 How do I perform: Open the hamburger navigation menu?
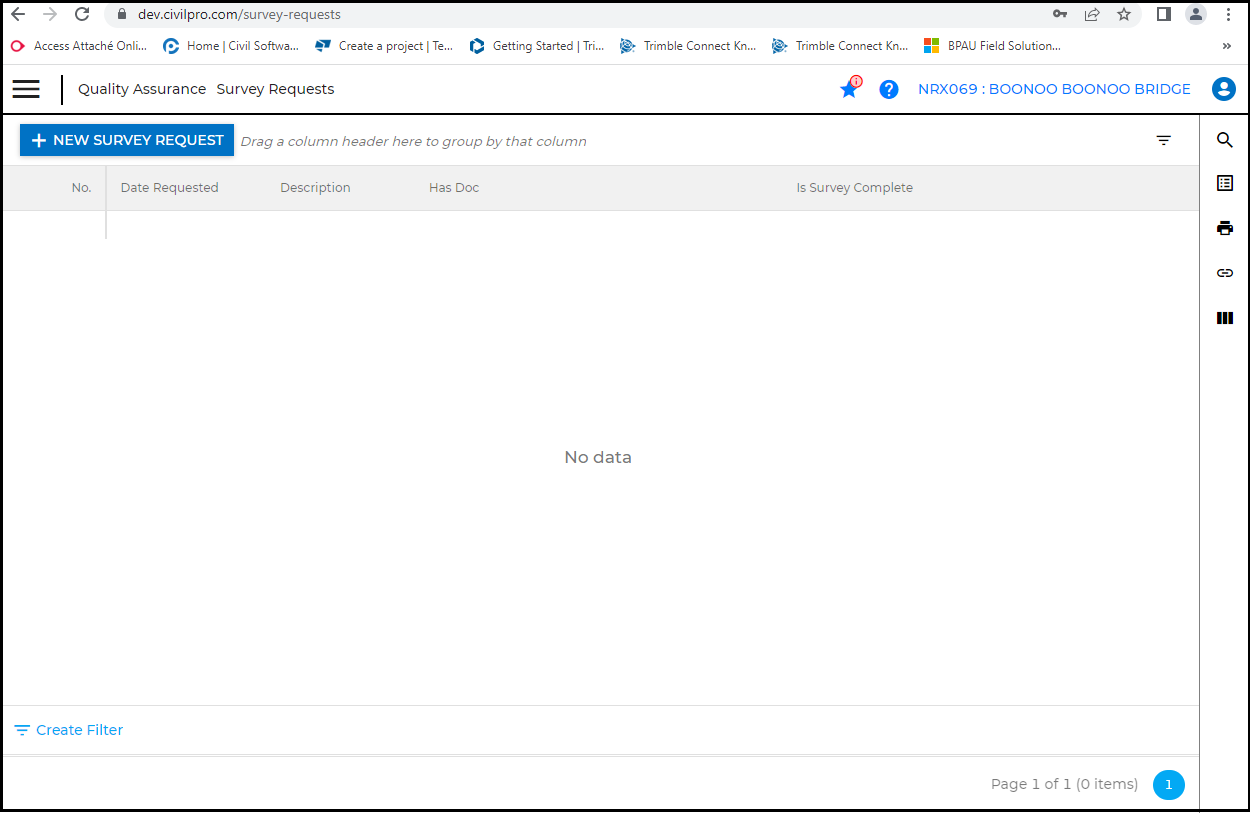[x=26, y=89]
